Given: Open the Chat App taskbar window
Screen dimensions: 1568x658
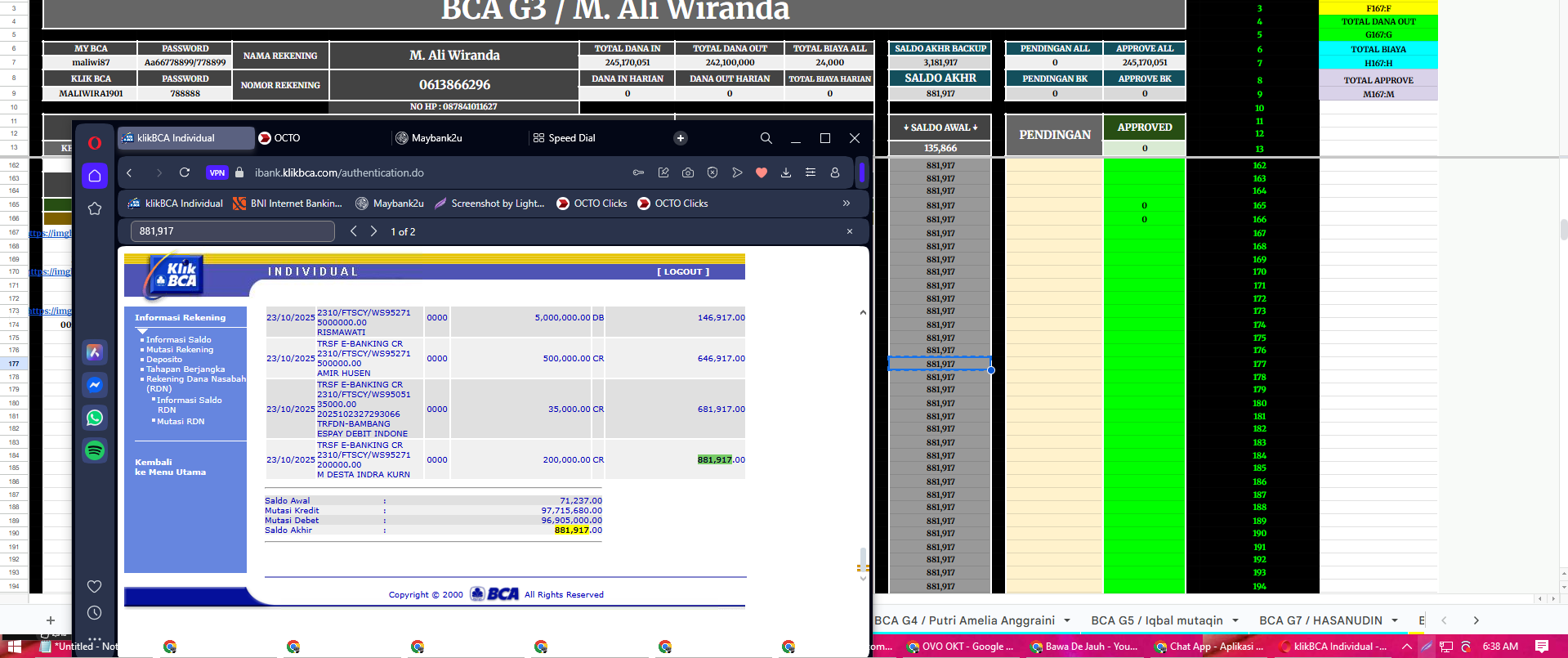Looking at the screenshot, I should (x=1209, y=646).
